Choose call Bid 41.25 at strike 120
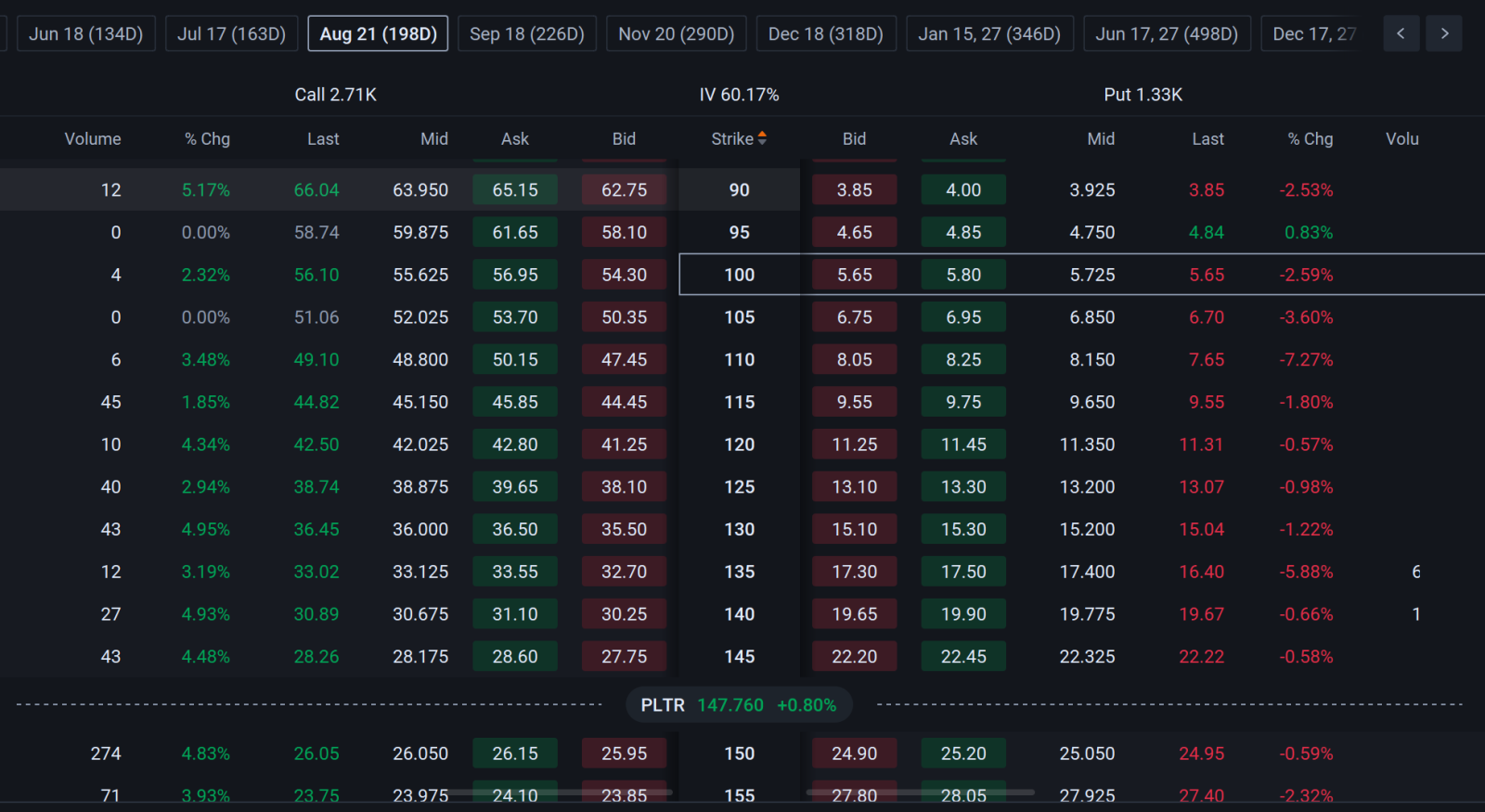The image size is (1485, 812). (624, 445)
